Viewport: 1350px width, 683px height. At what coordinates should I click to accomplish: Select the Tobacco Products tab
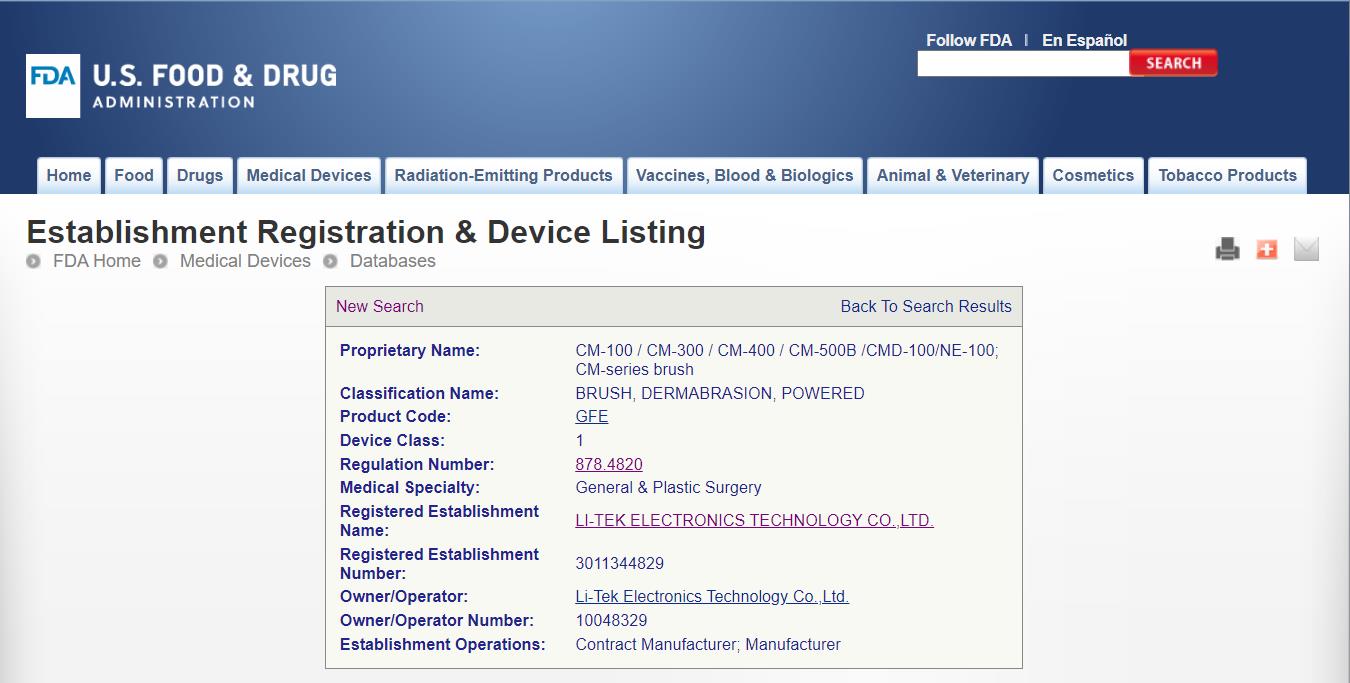(x=1227, y=175)
